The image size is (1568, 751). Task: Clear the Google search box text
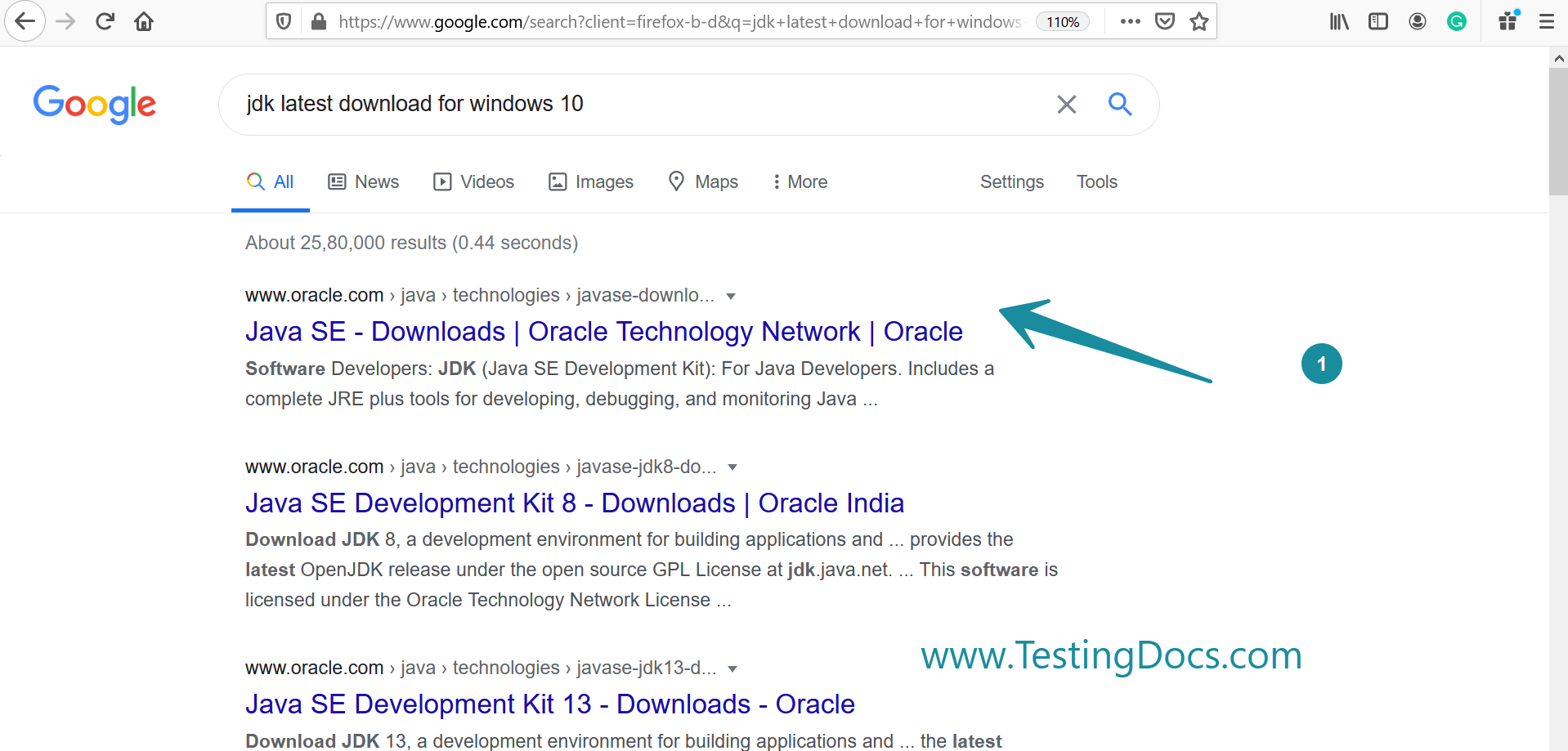click(1066, 105)
